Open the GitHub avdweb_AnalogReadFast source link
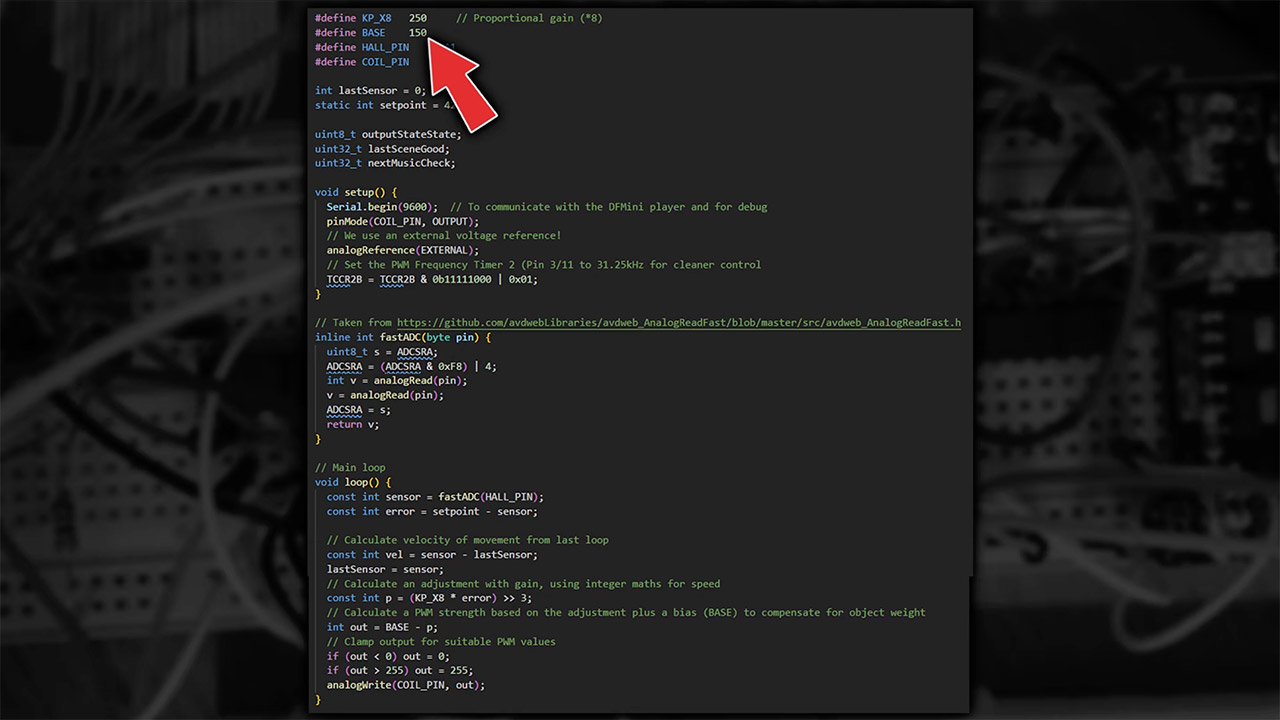 678,322
